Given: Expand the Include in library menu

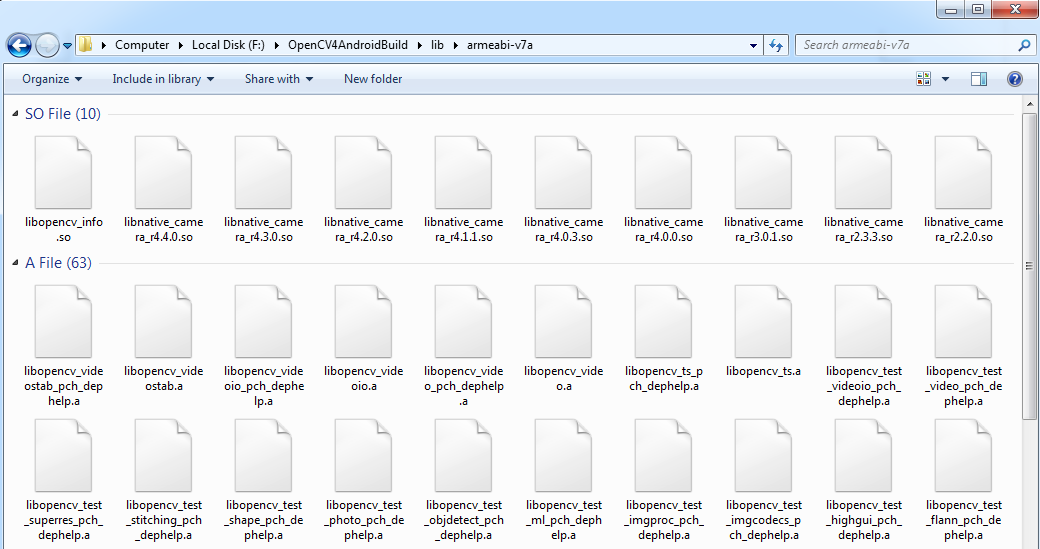Looking at the screenshot, I should pos(162,79).
